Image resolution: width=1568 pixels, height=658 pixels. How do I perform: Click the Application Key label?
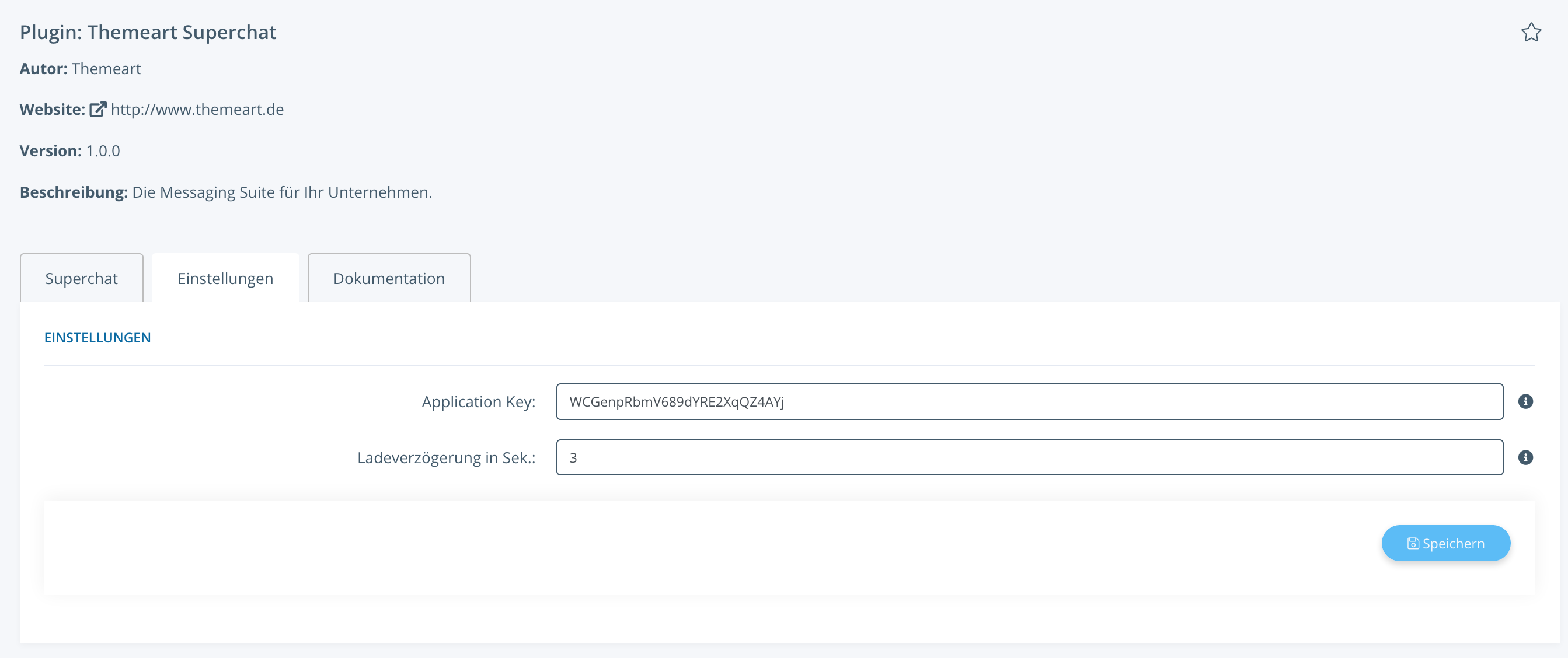point(479,401)
